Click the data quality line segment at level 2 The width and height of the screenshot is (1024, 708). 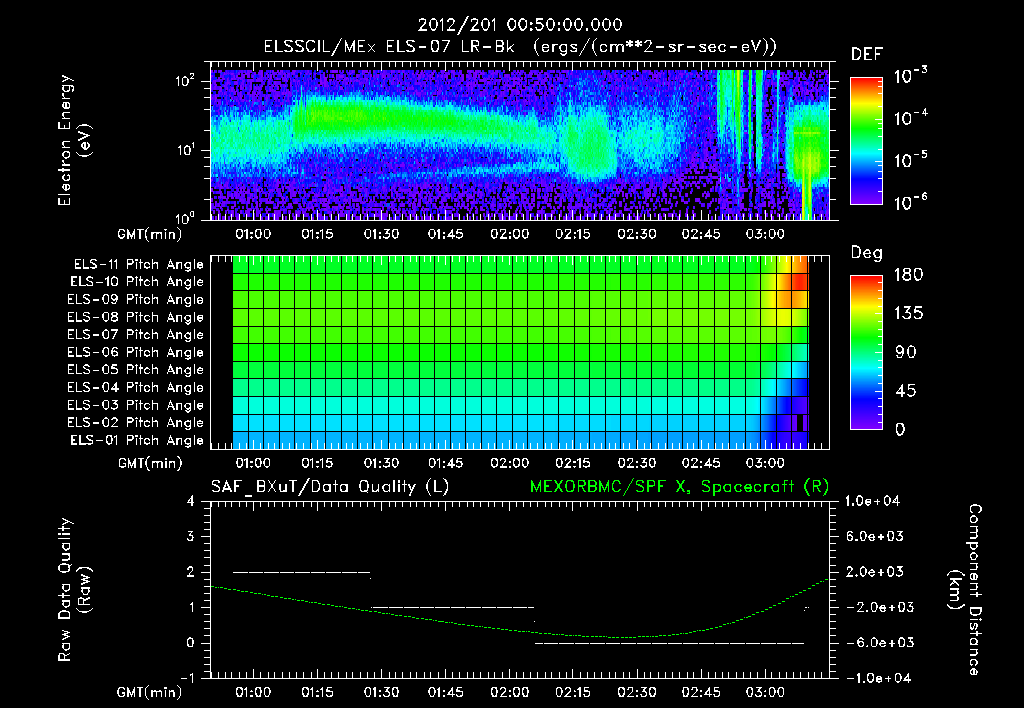click(x=302, y=572)
